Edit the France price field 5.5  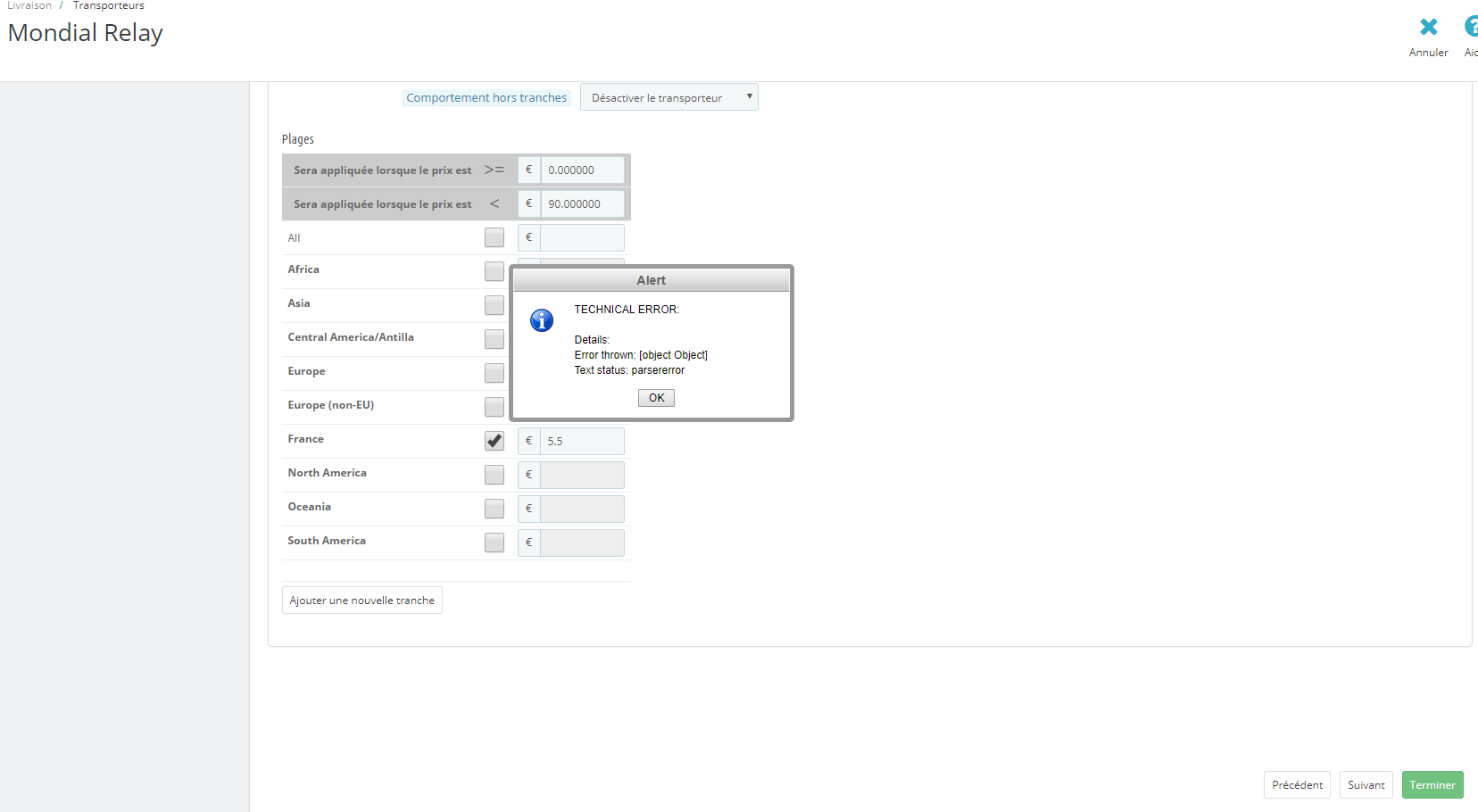click(582, 442)
